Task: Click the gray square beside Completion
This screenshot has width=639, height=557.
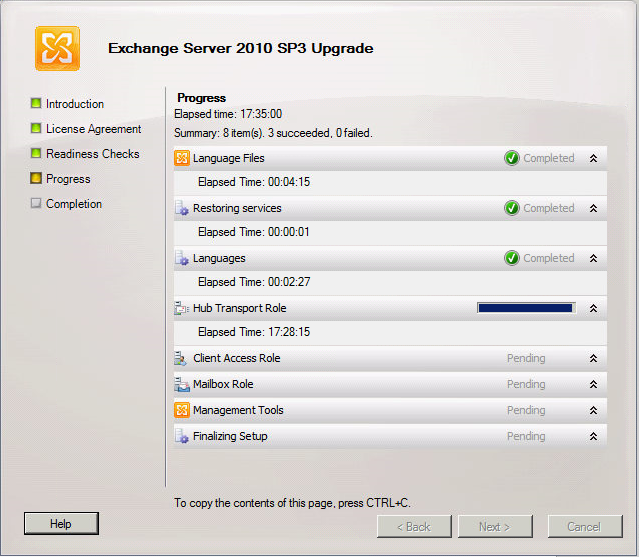Action: 36,203
